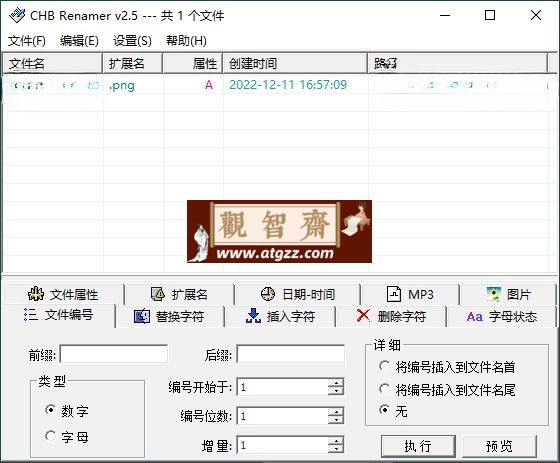Decrease the 编号开始于 value
560x463 pixels.
tap(336, 391)
